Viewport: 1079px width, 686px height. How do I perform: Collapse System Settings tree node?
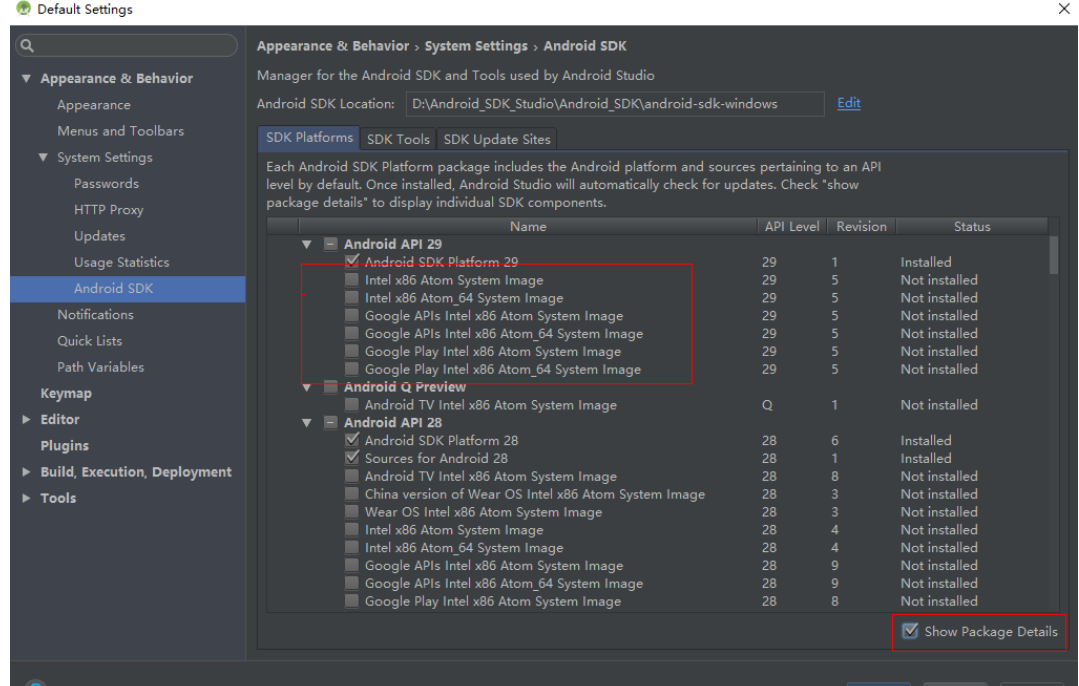tap(43, 158)
